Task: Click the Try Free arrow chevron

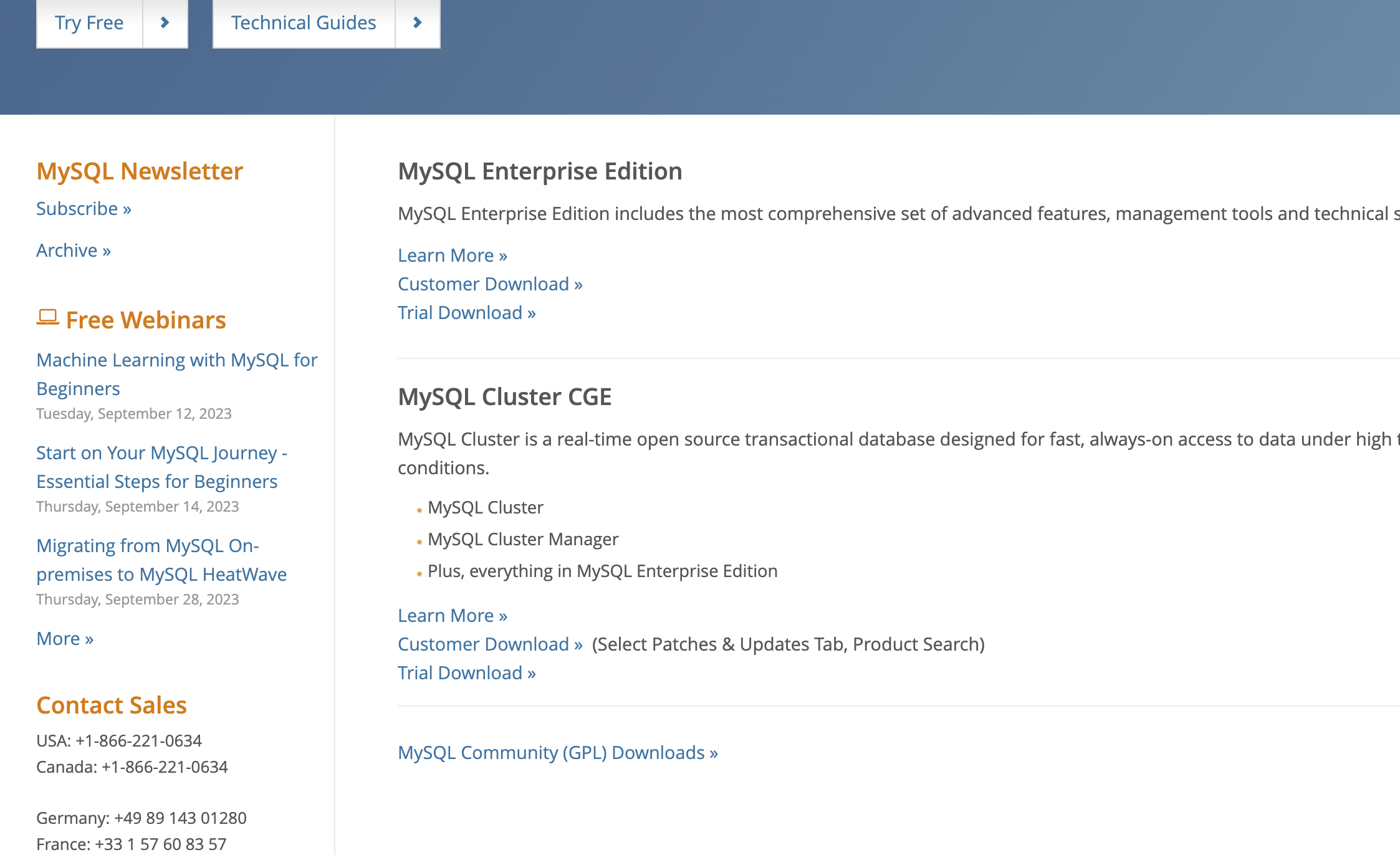Action: coord(165,23)
